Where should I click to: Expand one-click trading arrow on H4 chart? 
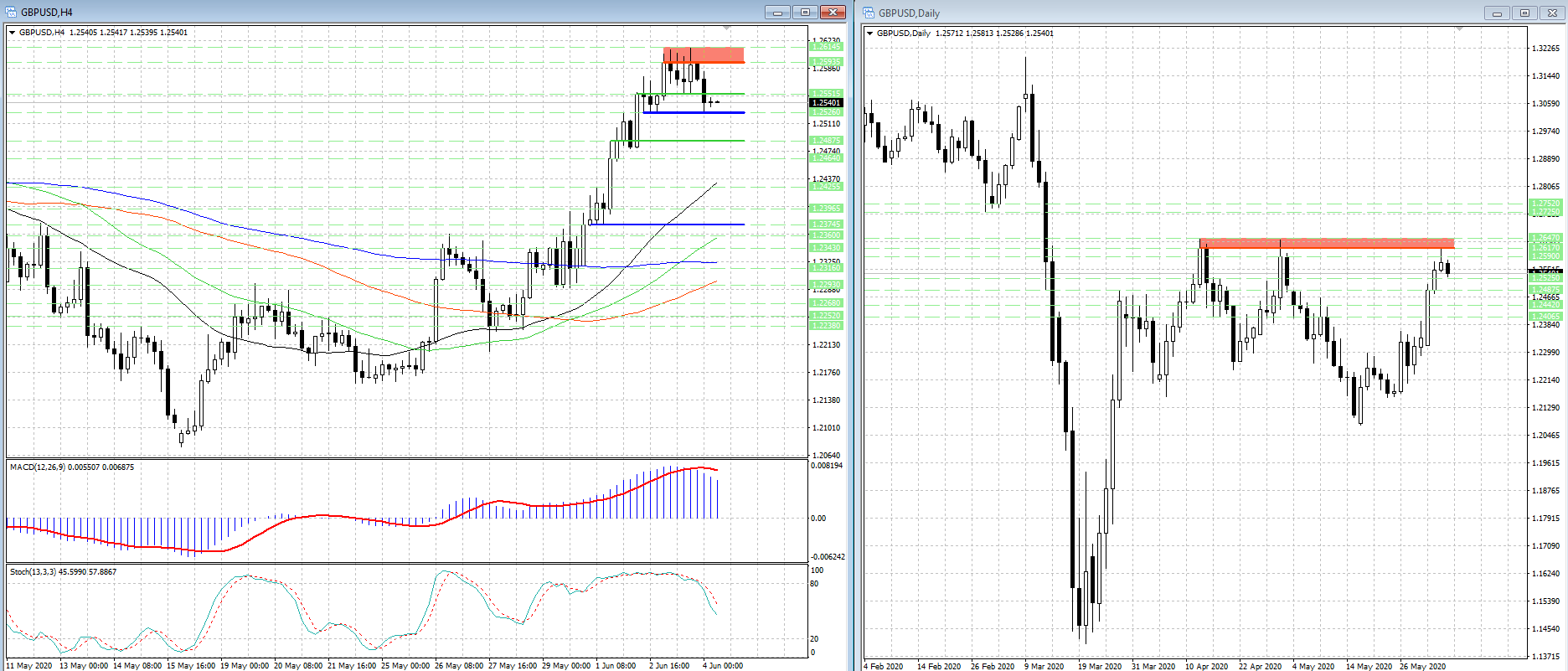pos(13,33)
